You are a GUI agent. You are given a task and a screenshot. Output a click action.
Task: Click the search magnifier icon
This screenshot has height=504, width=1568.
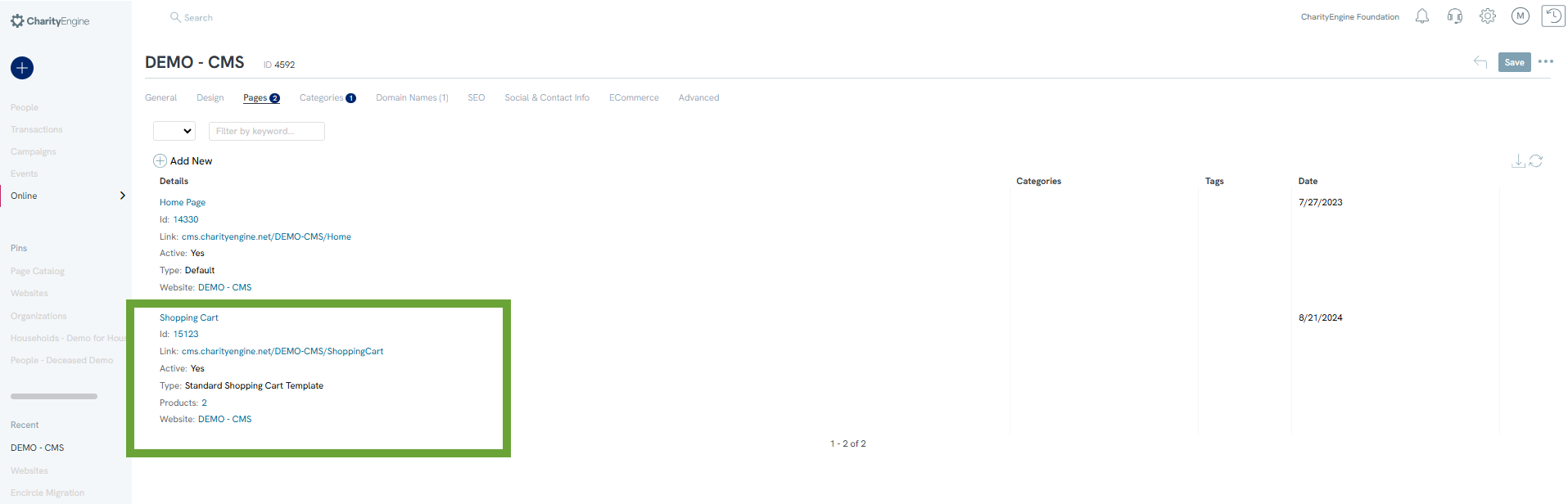coord(175,17)
